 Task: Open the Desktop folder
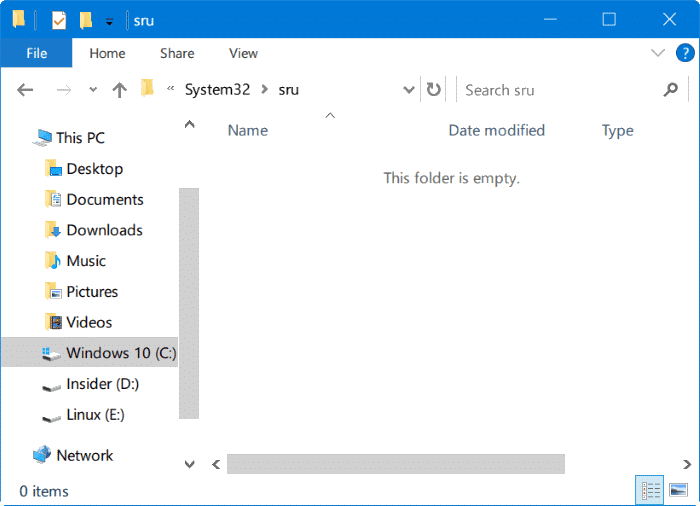pyautogui.click(x=95, y=169)
